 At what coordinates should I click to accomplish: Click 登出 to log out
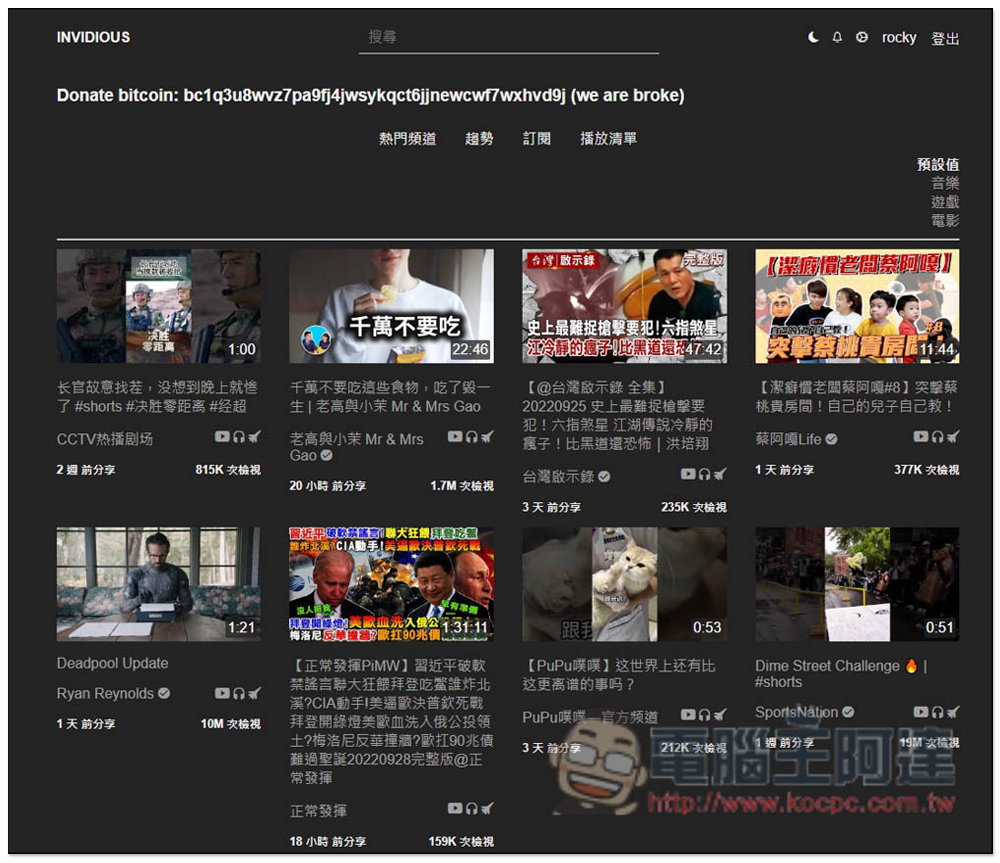945,38
